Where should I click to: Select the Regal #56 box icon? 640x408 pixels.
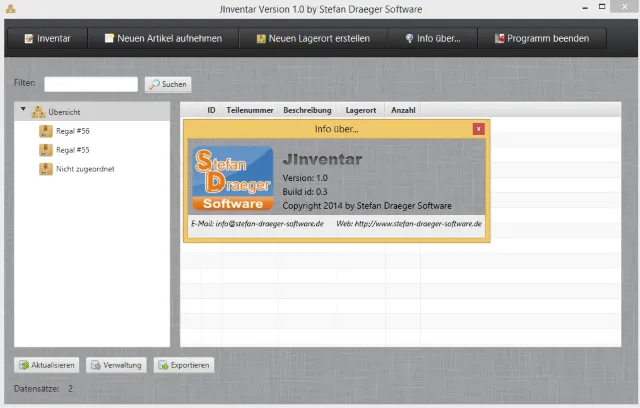click(45, 131)
